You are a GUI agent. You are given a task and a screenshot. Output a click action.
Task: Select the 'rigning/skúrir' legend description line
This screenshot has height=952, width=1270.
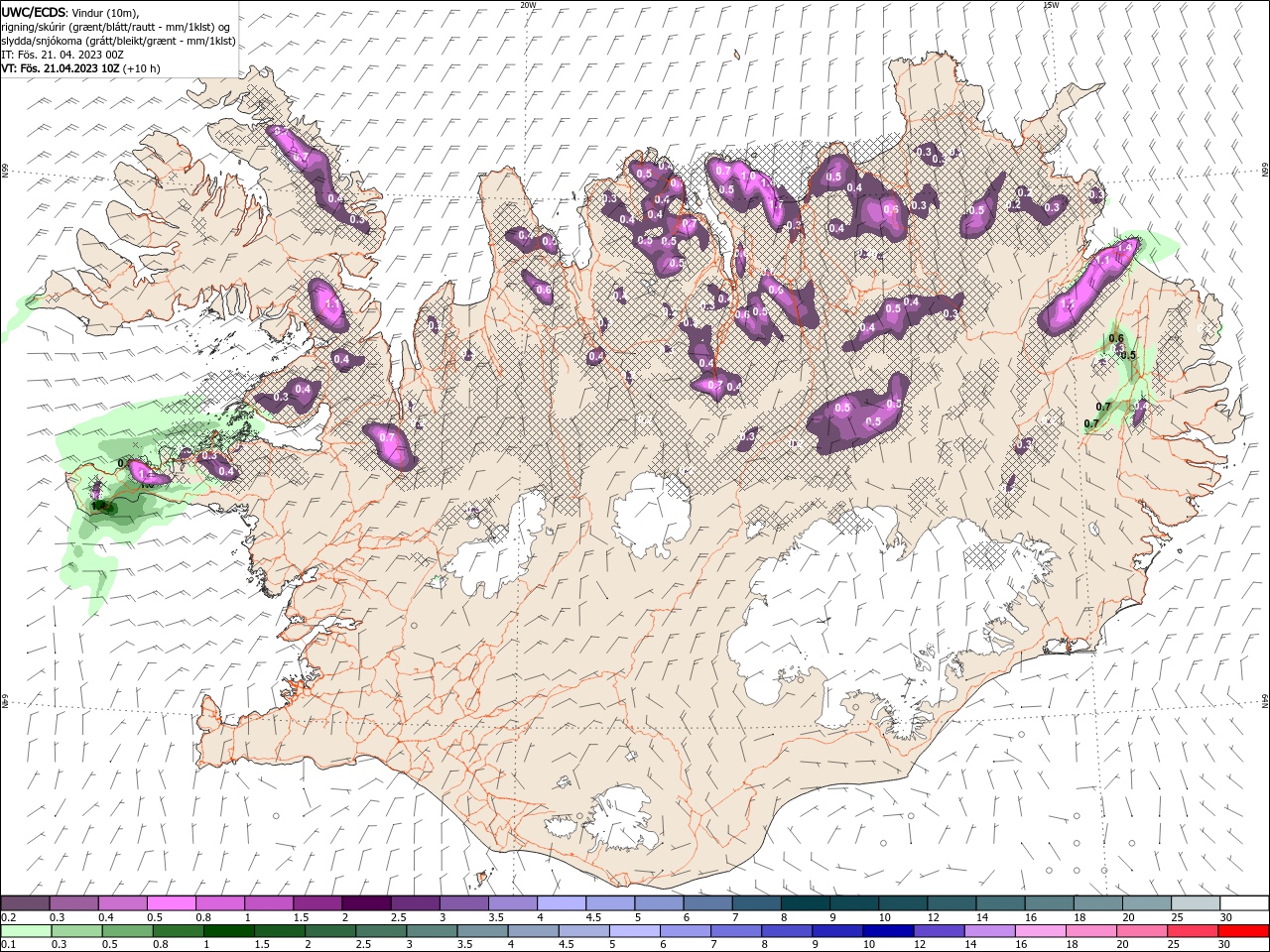pyautogui.click(x=117, y=27)
